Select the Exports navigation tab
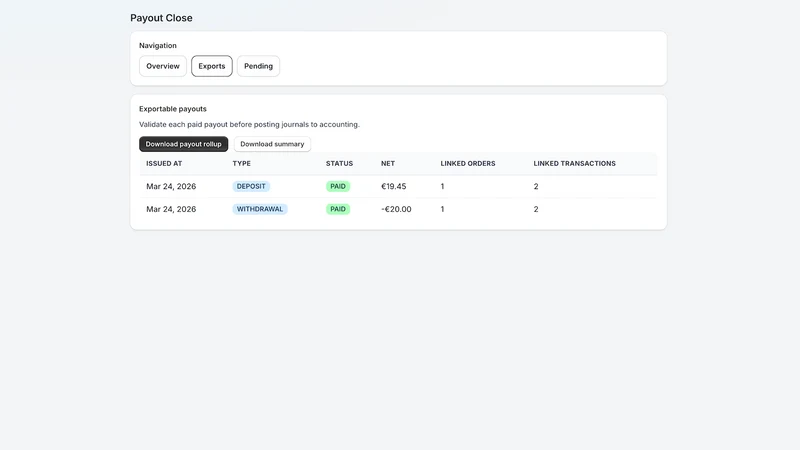Viewport: 800px width, 450px height. tap(212, 66)
